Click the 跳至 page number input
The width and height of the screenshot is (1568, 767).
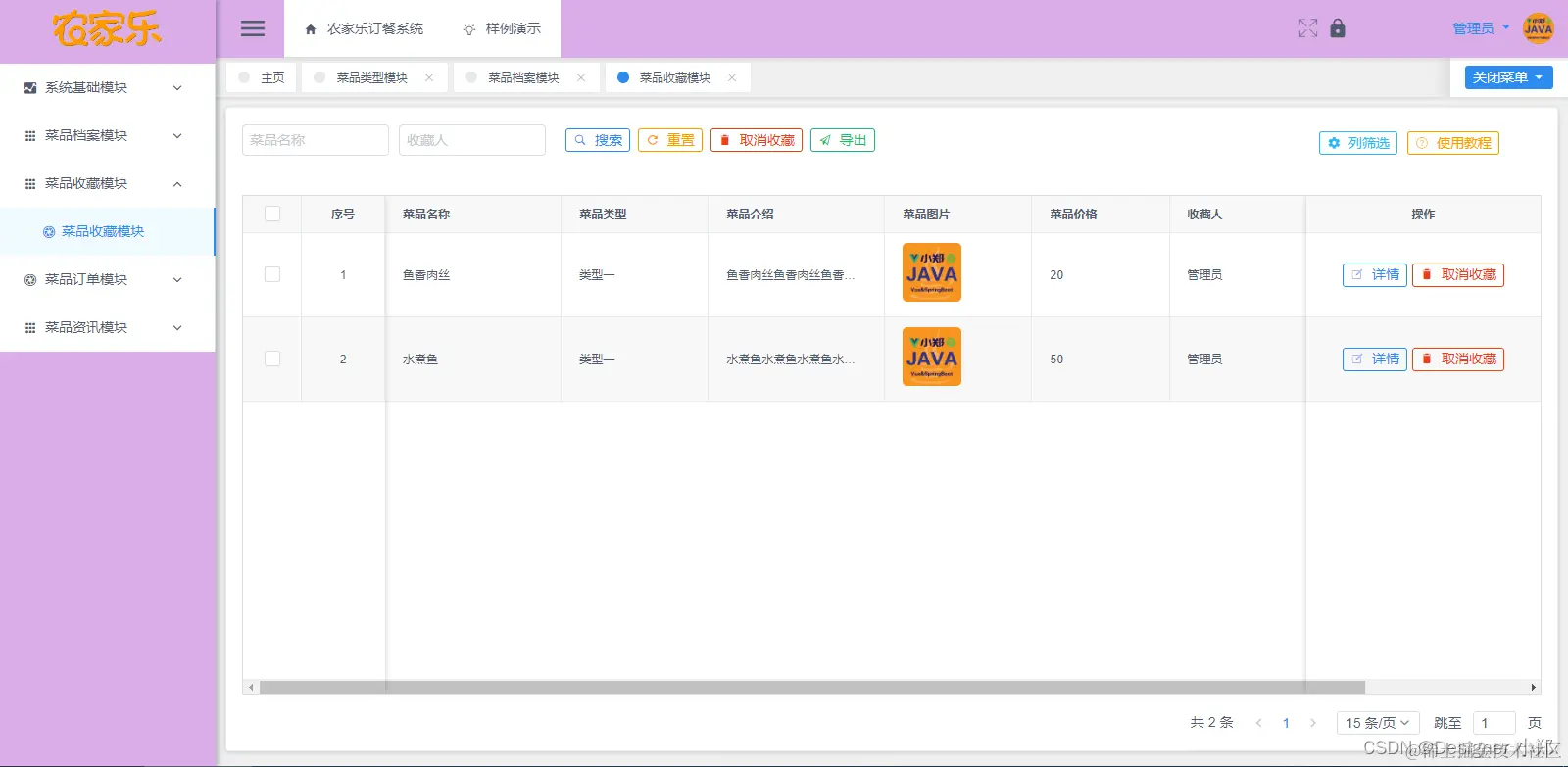click(1494, 723)
